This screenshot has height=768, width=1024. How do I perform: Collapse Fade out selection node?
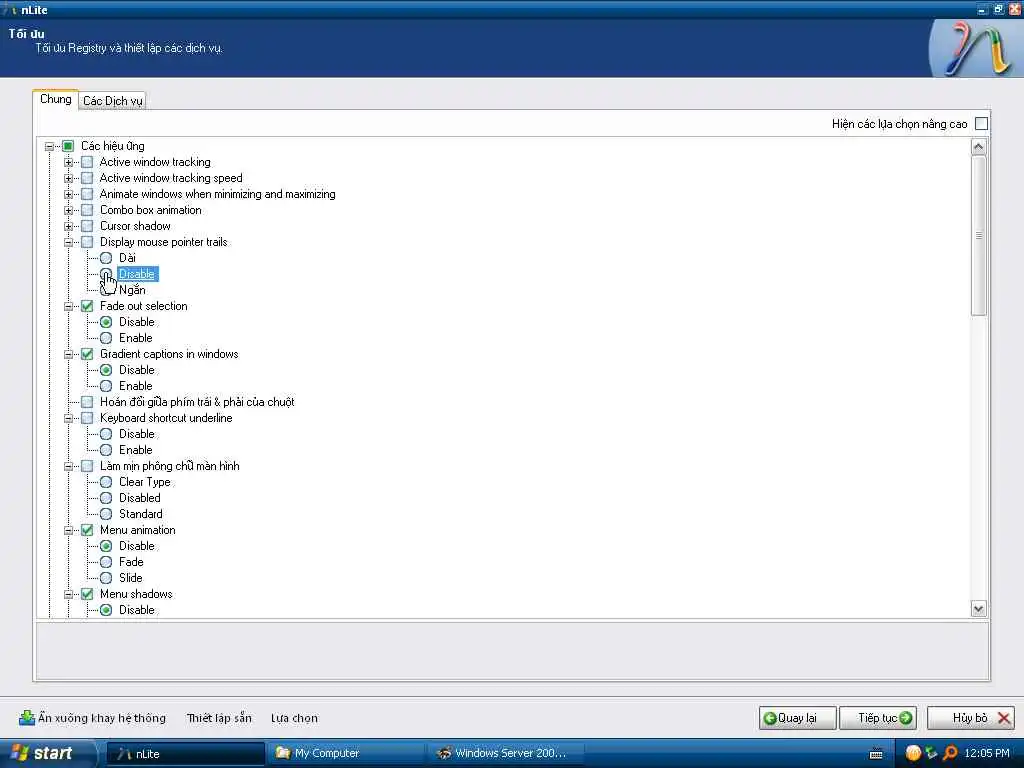coord(68,306)
